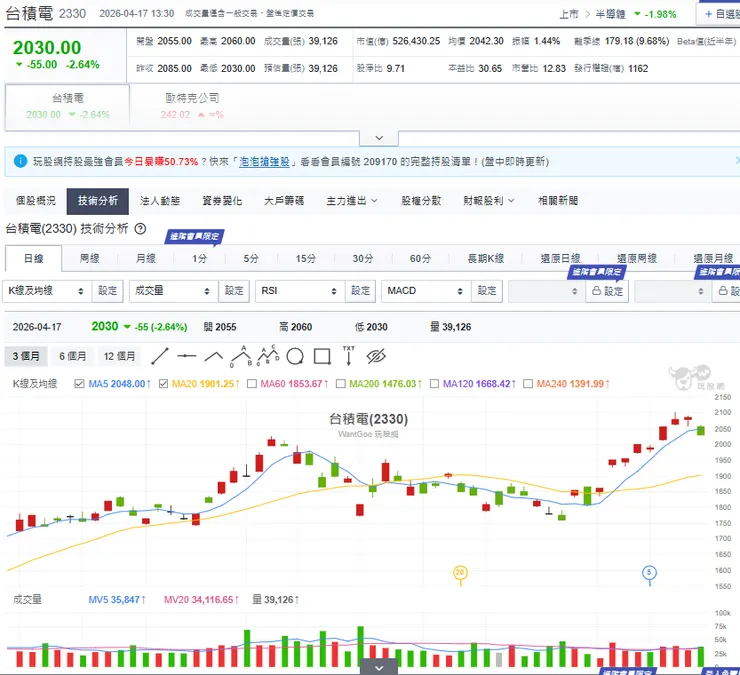Select the 還原日線 tab
Image resolution: width=740 pixels, height=675 pixels.
560,259
